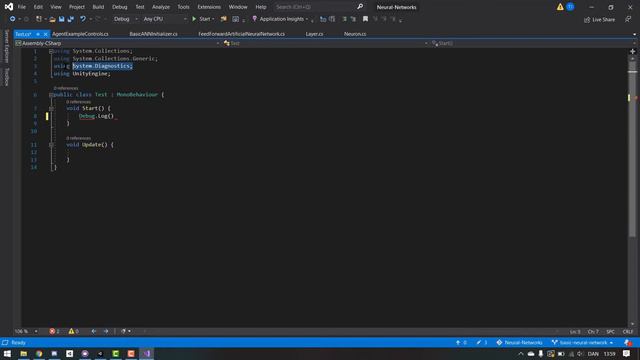
Task: Click the Open File folder icon
Action: point(52,19)
